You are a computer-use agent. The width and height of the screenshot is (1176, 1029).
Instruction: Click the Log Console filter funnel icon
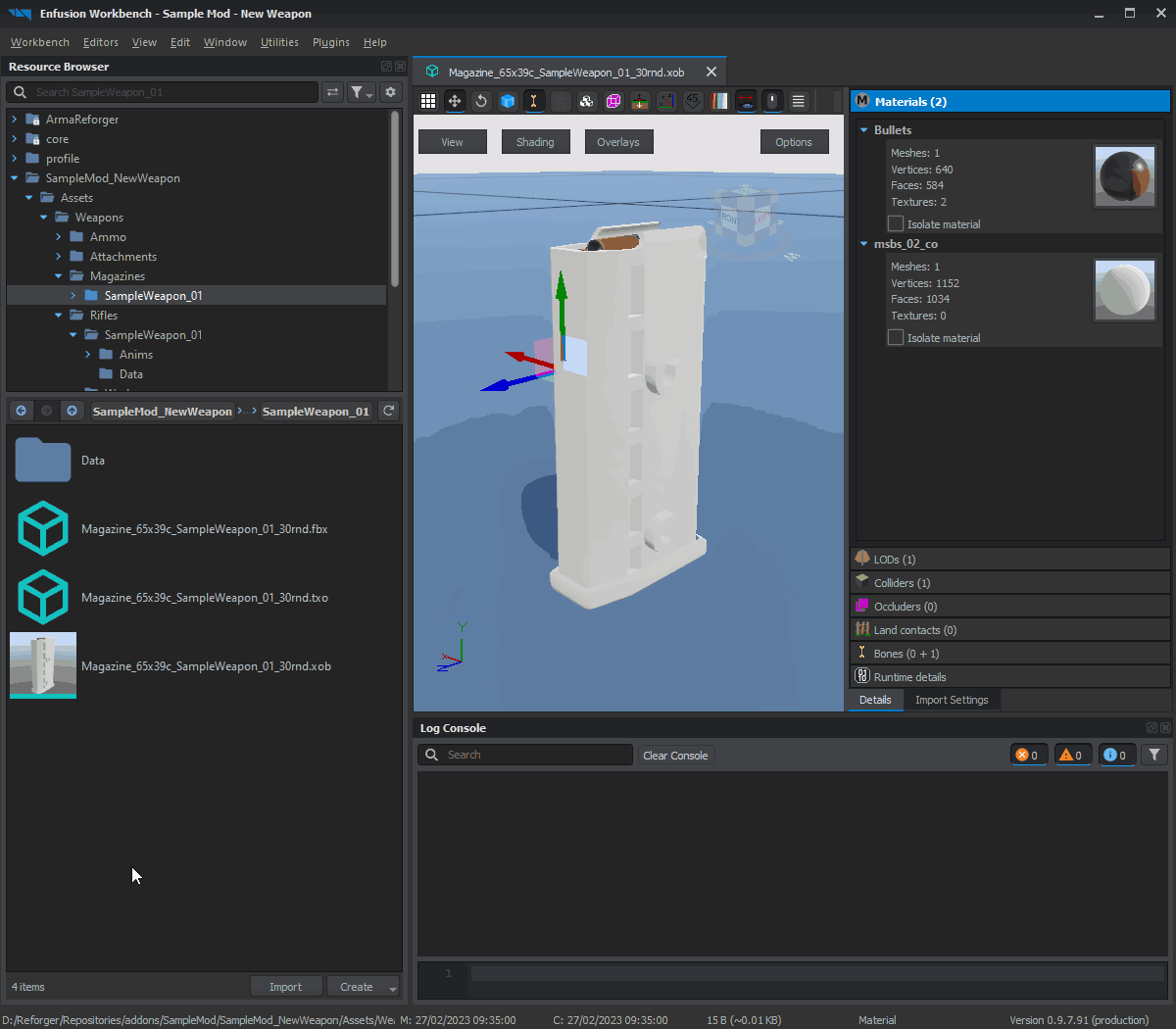pos(1154,755)
